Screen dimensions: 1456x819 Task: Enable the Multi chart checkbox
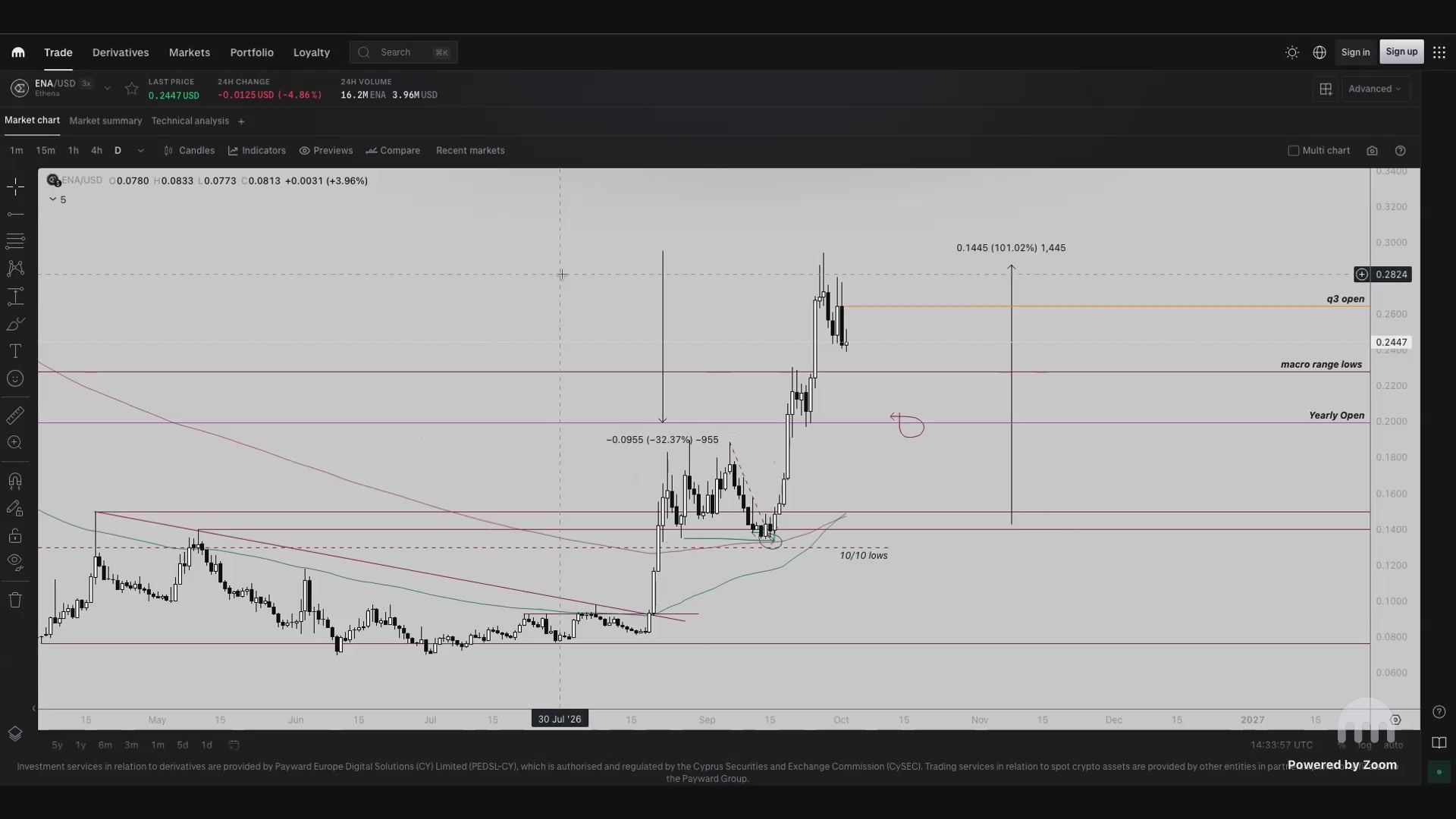click(x=1294, y=151)
